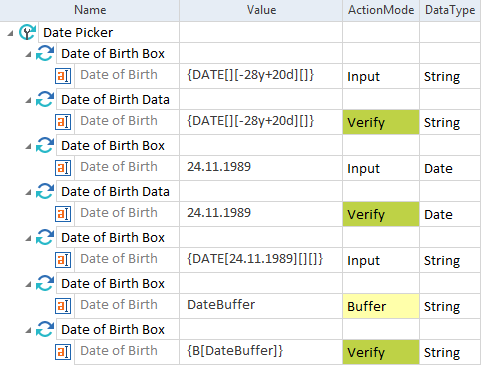Click text field icon on DateBuffer row
Viewport: 481px width, 365px height.
(x=63, y=306)
